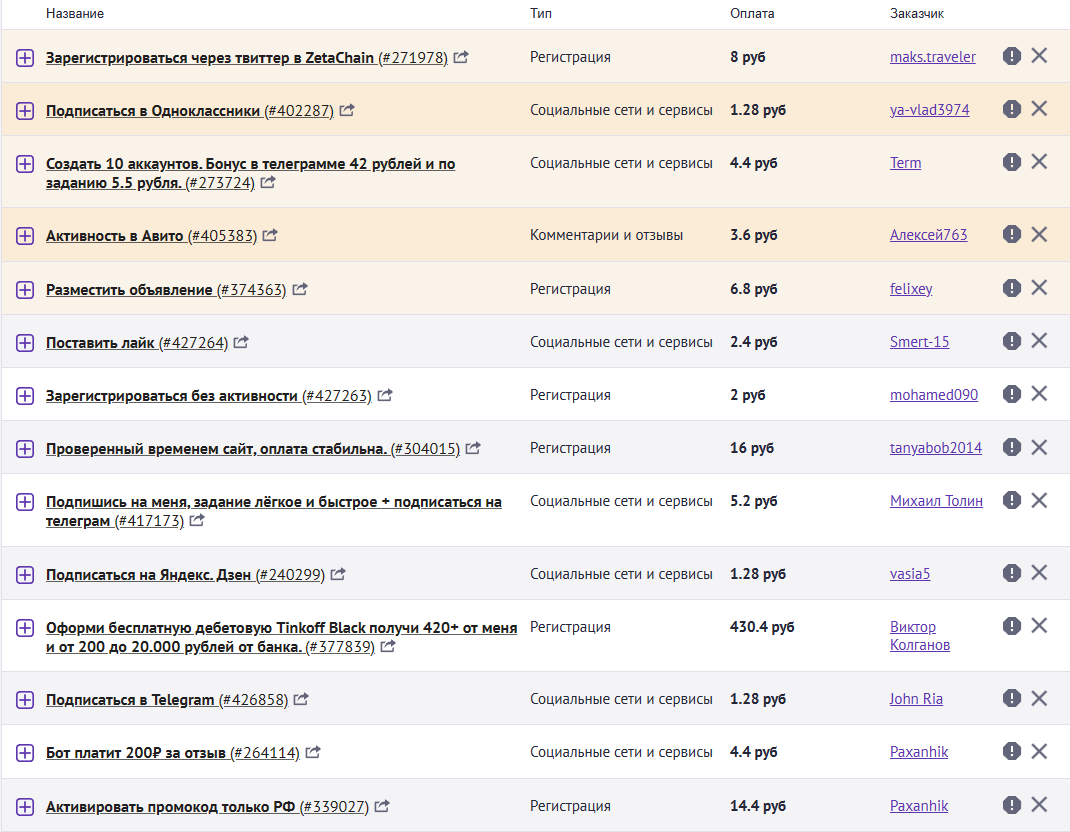Image resolution: width=1070 pixels, height=832 pixels.
Task: Open 'Активировать промокод только РФ' task
Action: (x=207, y=807)
